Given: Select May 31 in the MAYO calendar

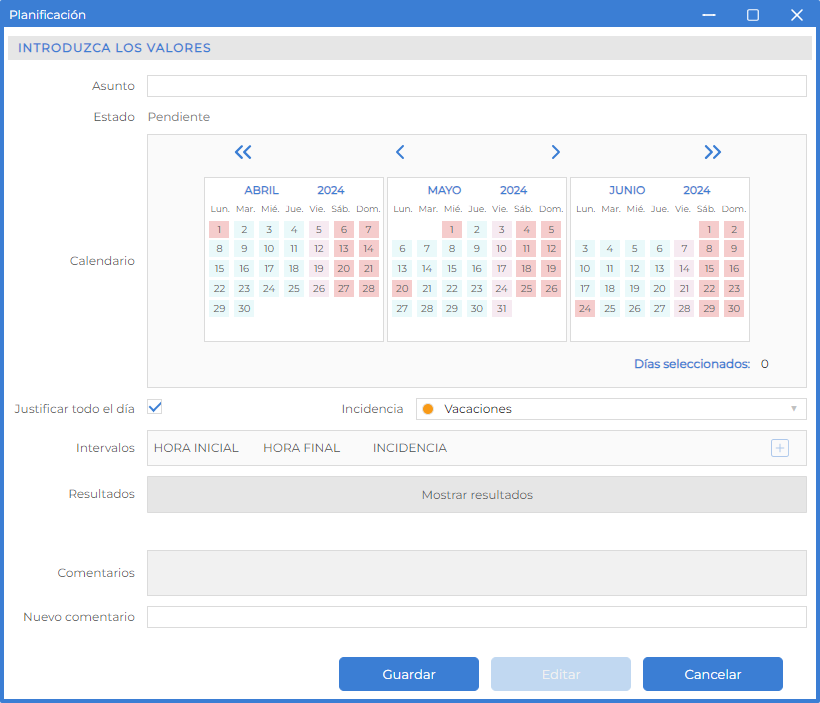Looking at the screenshot, I should click(502, 309).
